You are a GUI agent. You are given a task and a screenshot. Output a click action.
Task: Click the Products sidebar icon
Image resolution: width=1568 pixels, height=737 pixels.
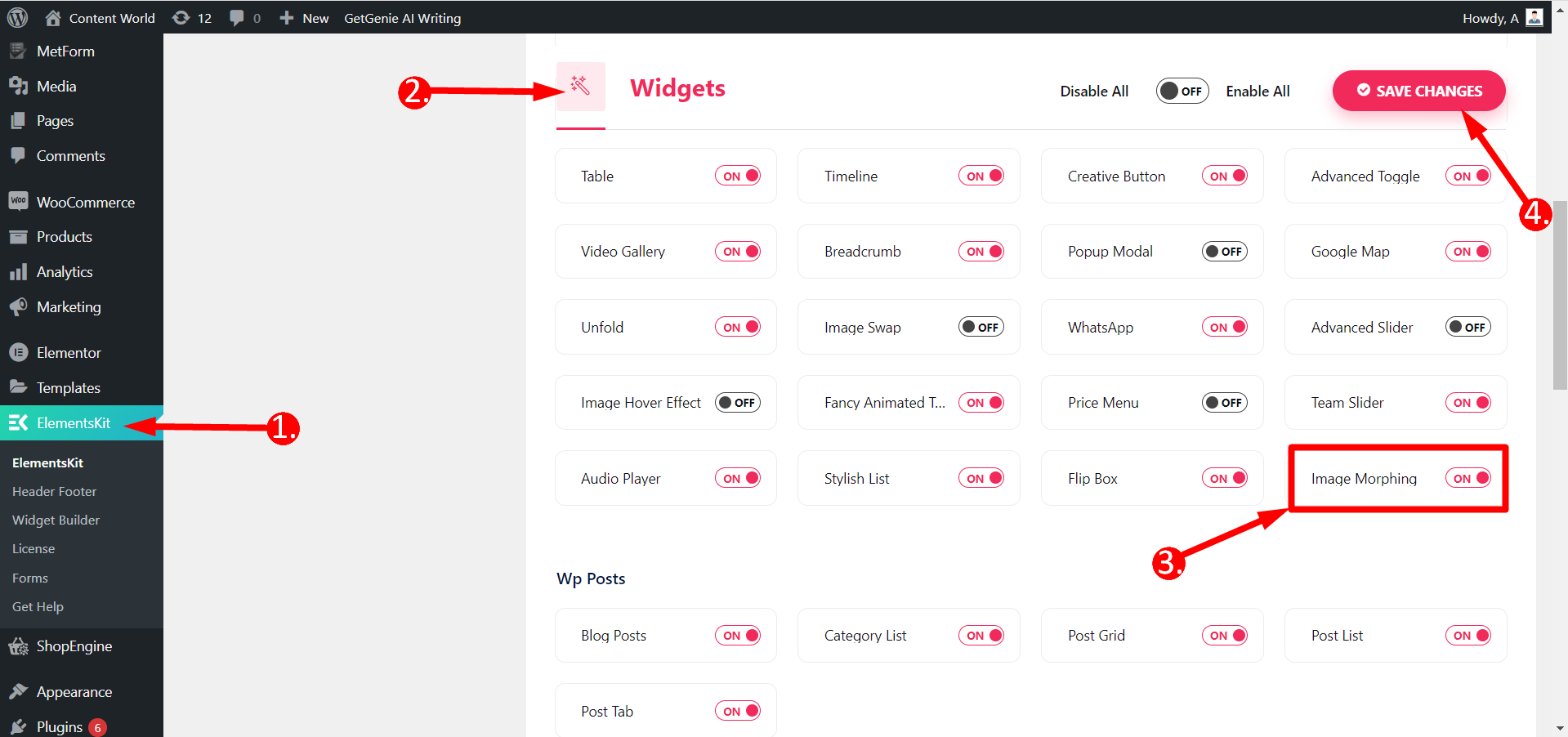[x=18, y=236]
